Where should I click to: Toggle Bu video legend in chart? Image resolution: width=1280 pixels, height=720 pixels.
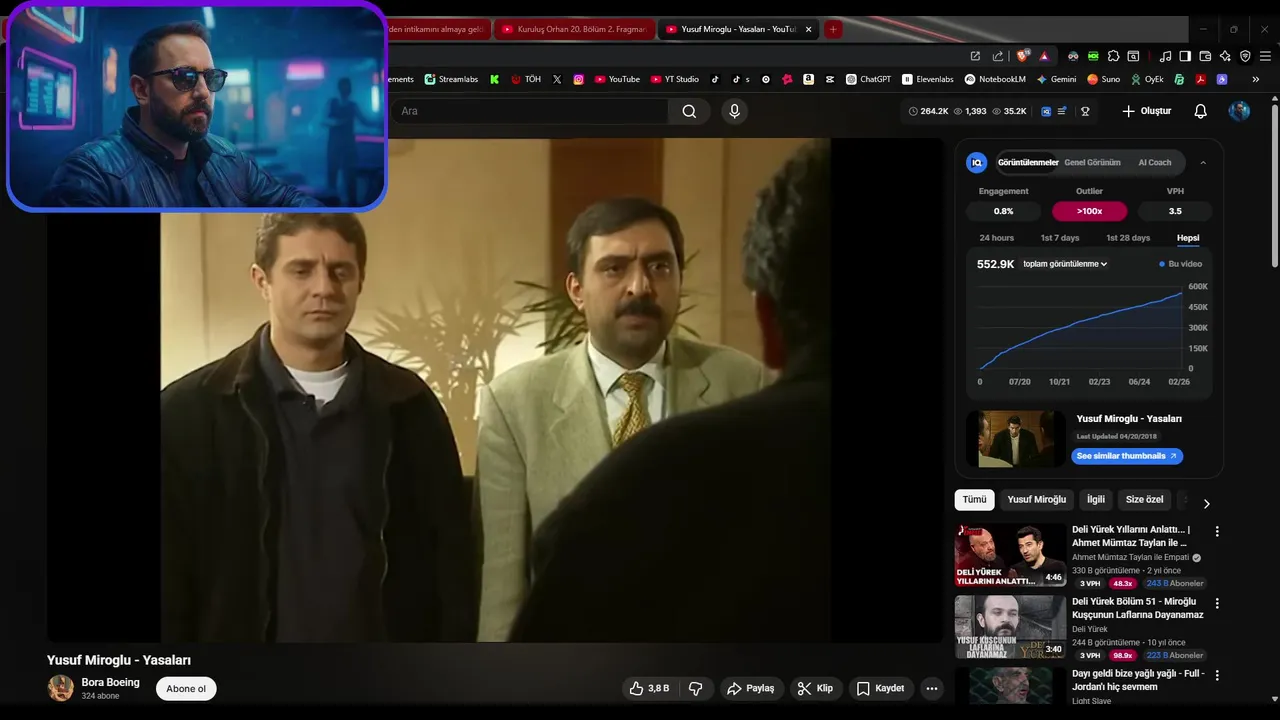(x=1181, y=264)
